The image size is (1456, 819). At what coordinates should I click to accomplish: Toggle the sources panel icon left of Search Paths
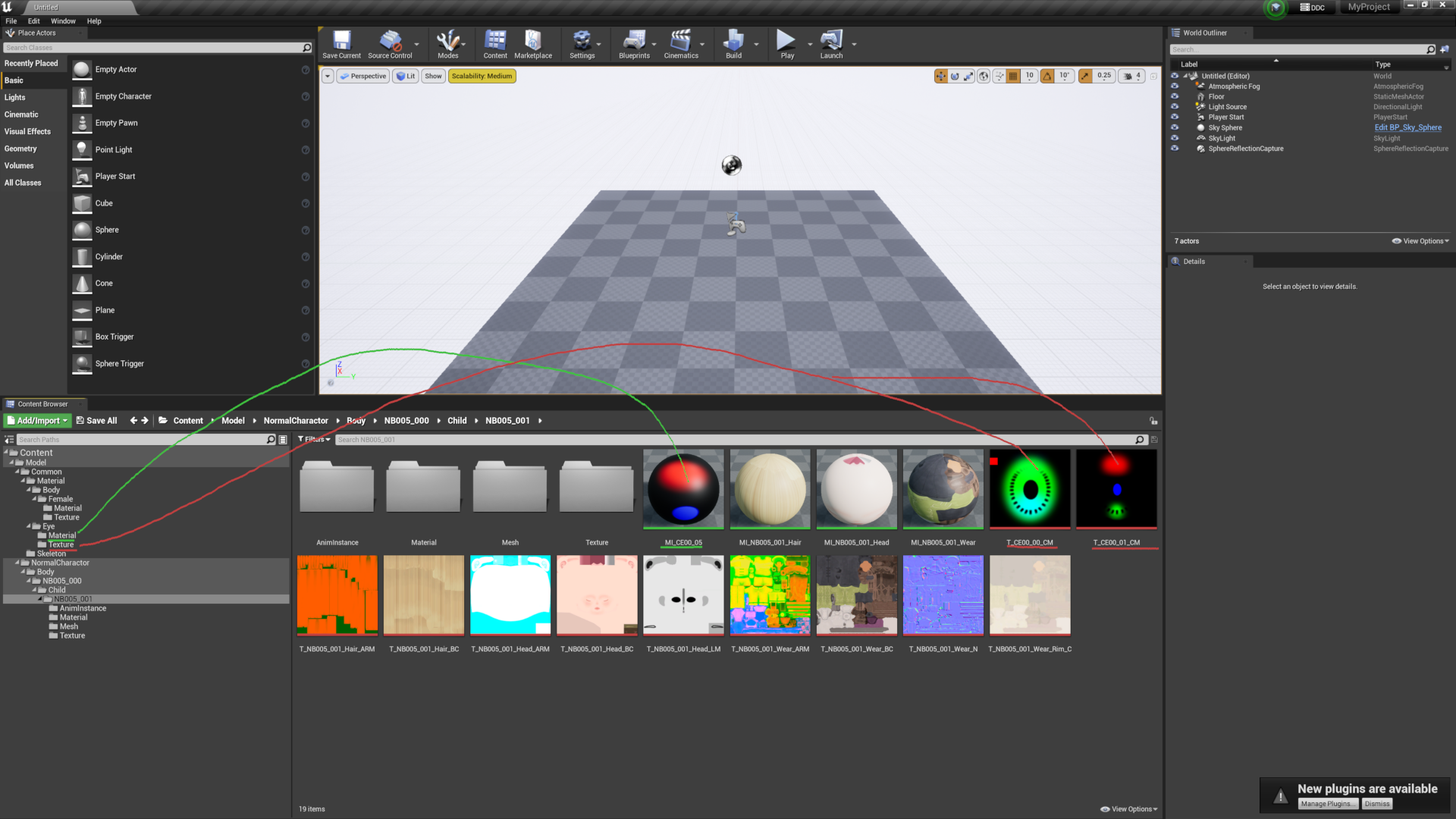(9, 439)
